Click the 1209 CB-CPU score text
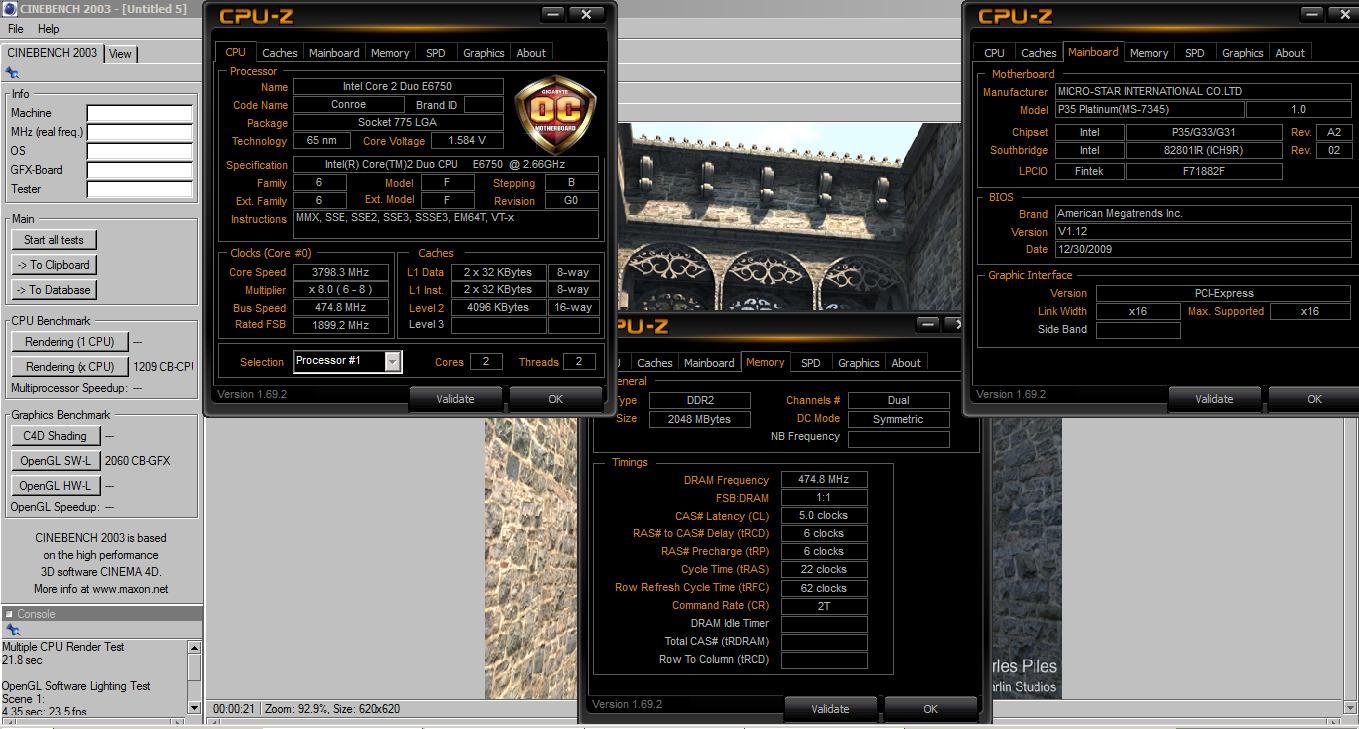 tap(163, 367)
